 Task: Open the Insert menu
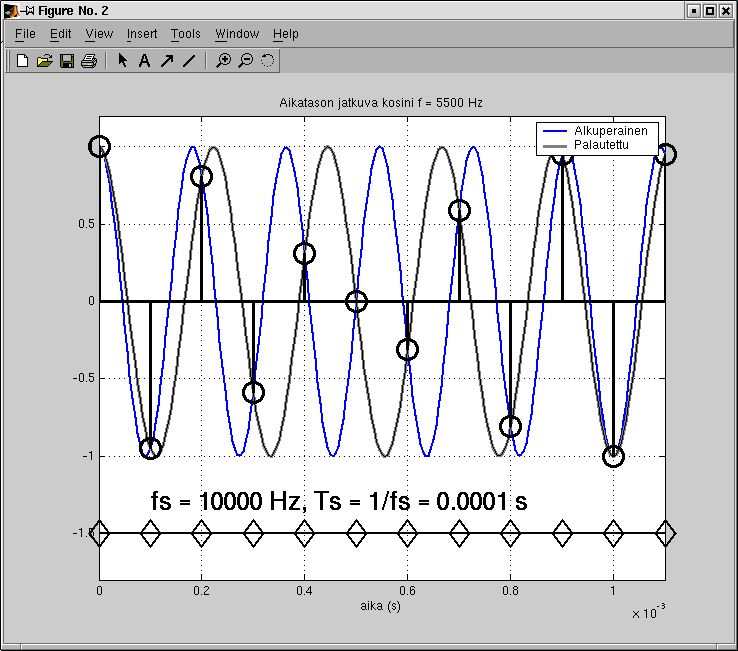tap(142, 34)
